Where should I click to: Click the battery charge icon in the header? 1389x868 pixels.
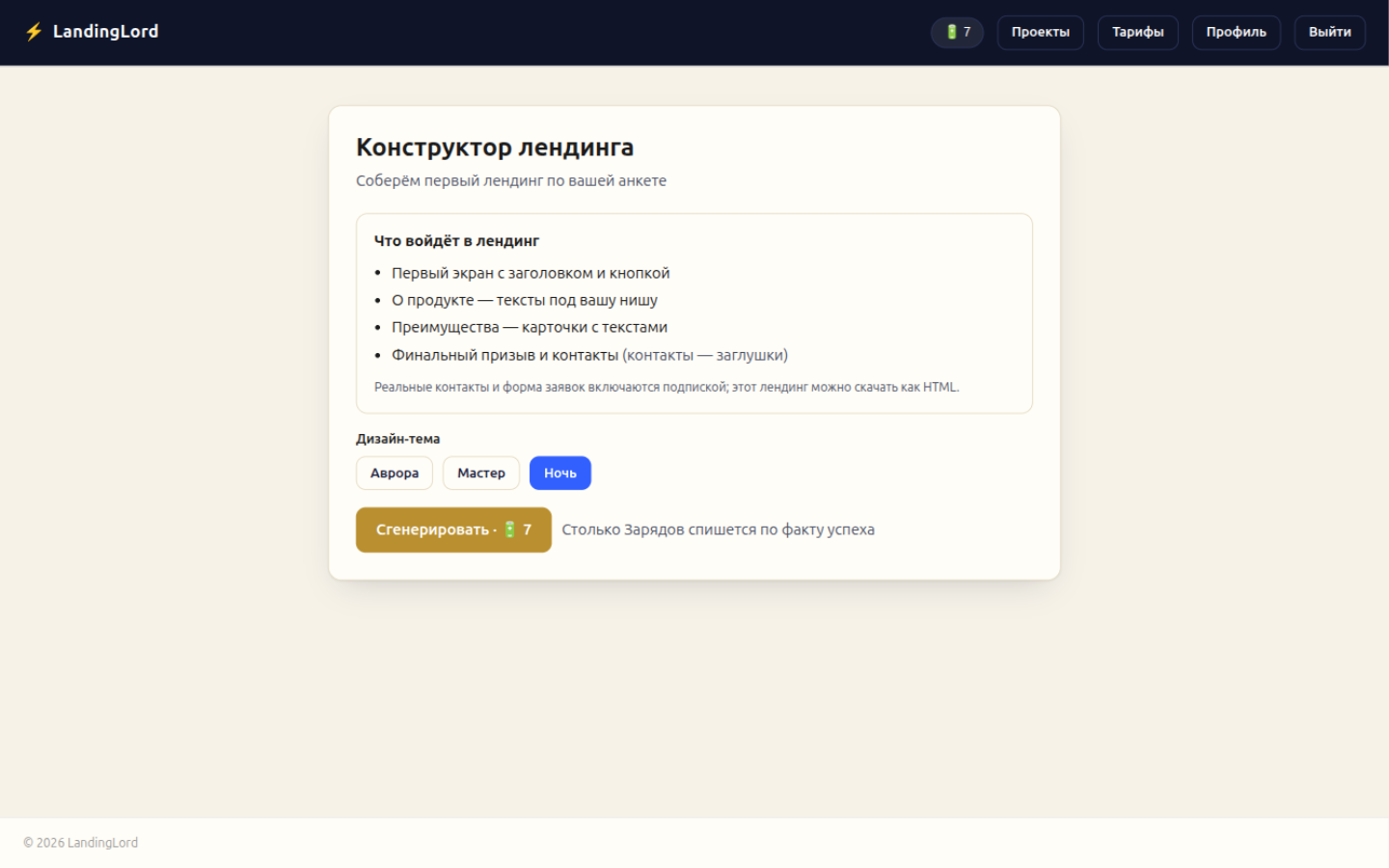click(951, 32)
